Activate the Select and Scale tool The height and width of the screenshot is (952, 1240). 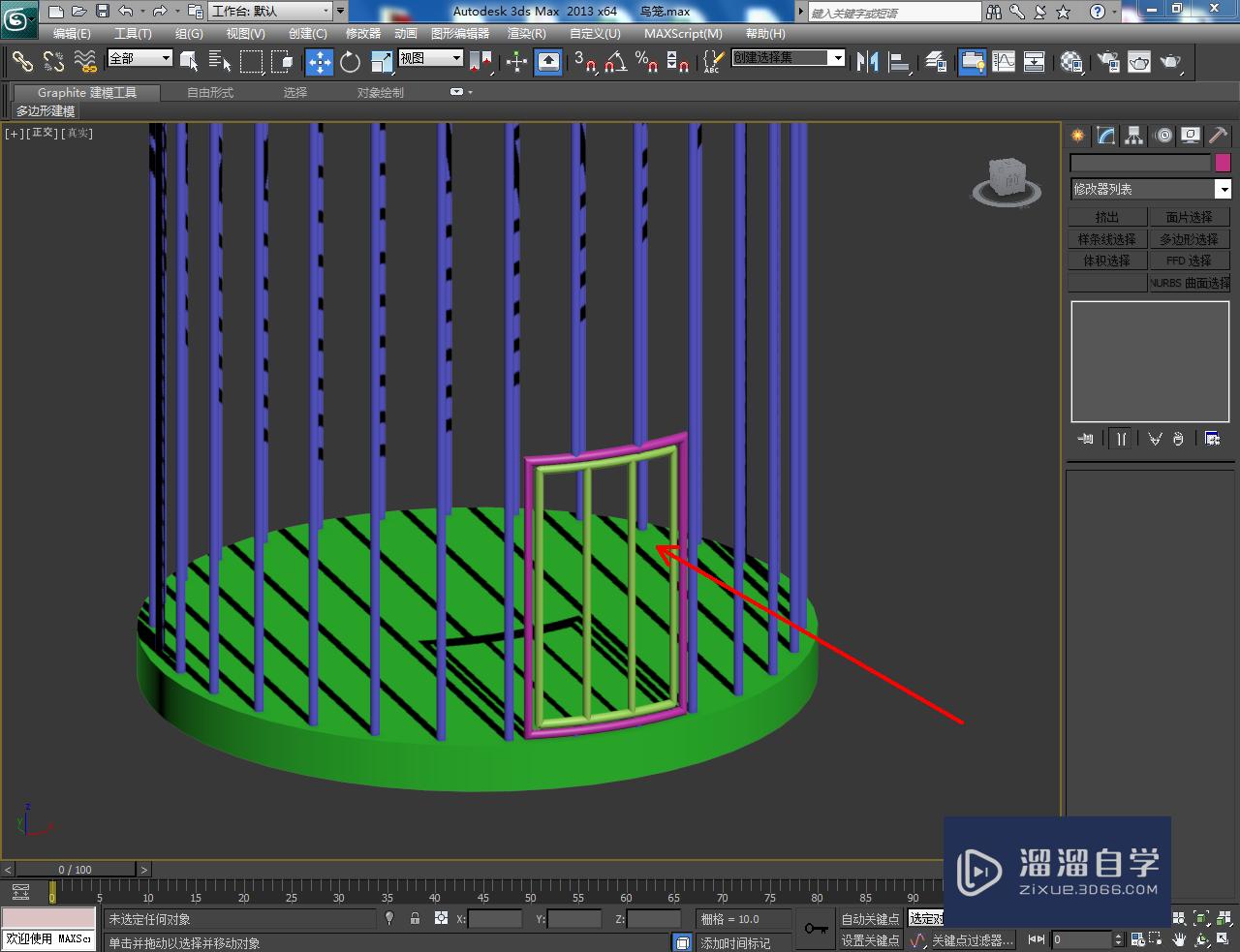click(382, 62)
